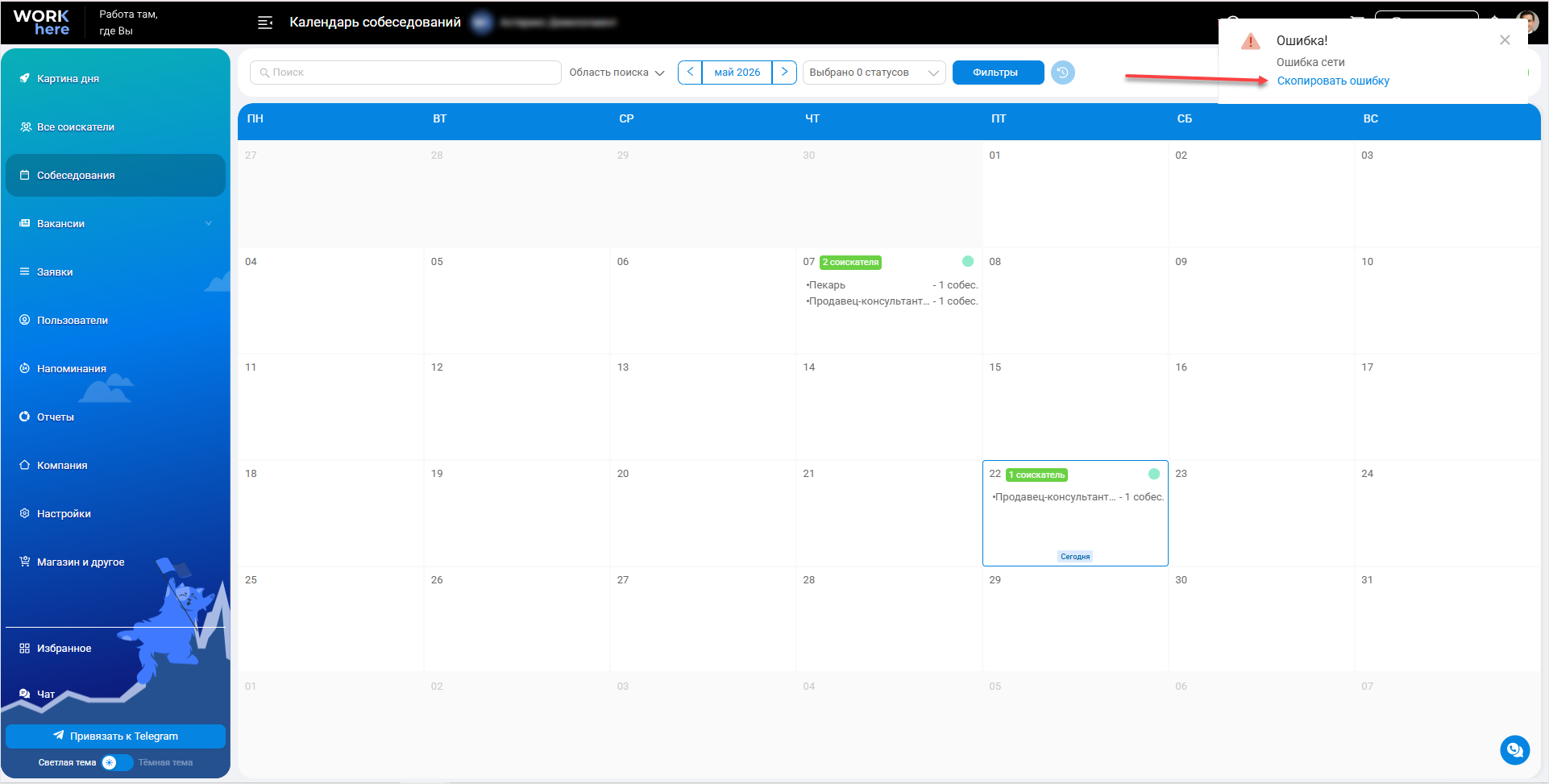The image size is (1549, 784).
Task: Open Компания in the sidebar
Action: [x=115, y=466]
